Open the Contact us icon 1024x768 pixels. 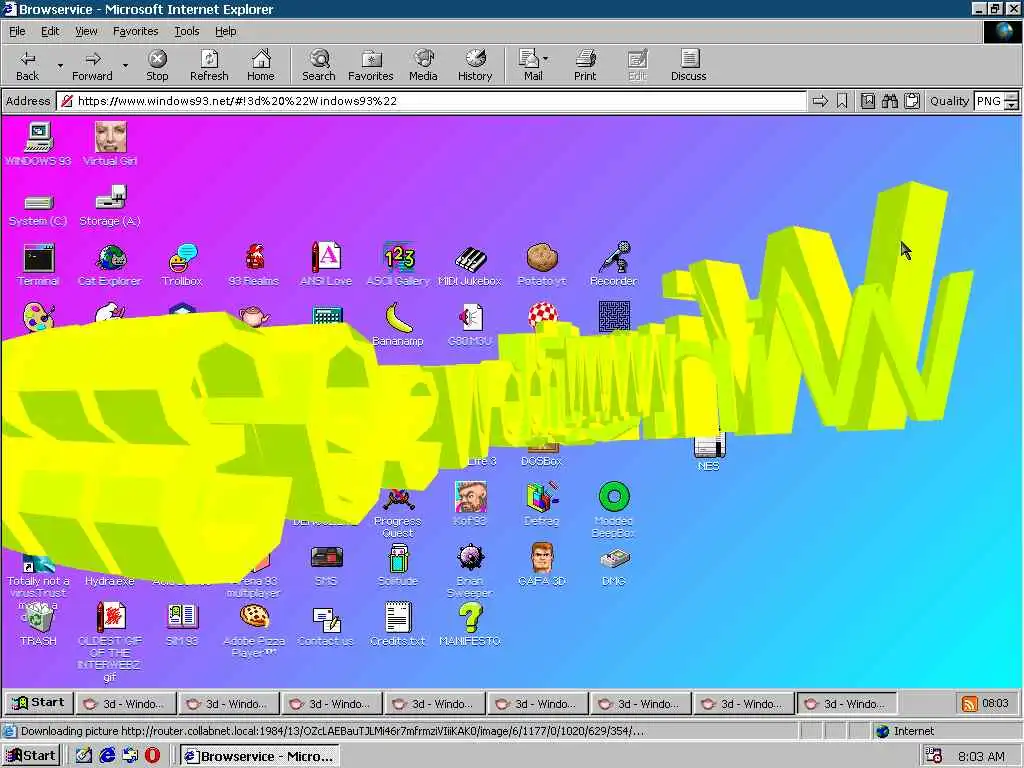pyautogui.click(x=326, y=627)
